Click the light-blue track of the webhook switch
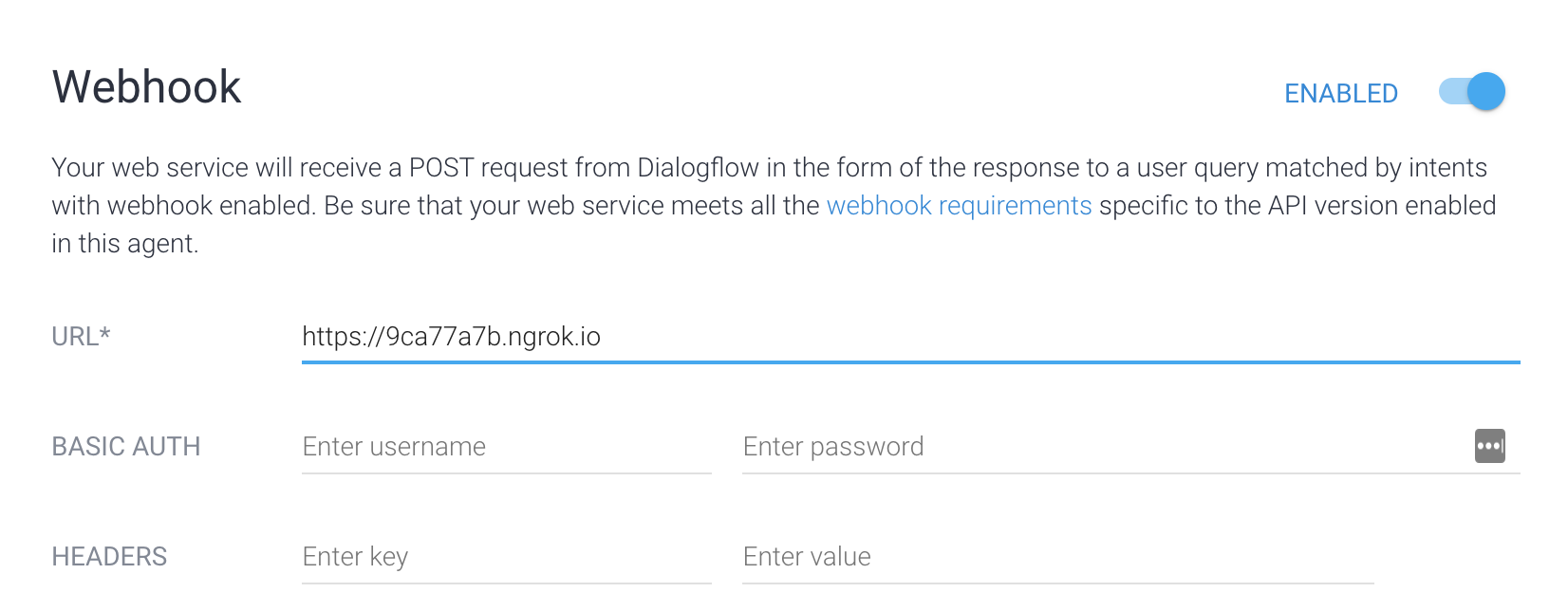 (1452, 92)
